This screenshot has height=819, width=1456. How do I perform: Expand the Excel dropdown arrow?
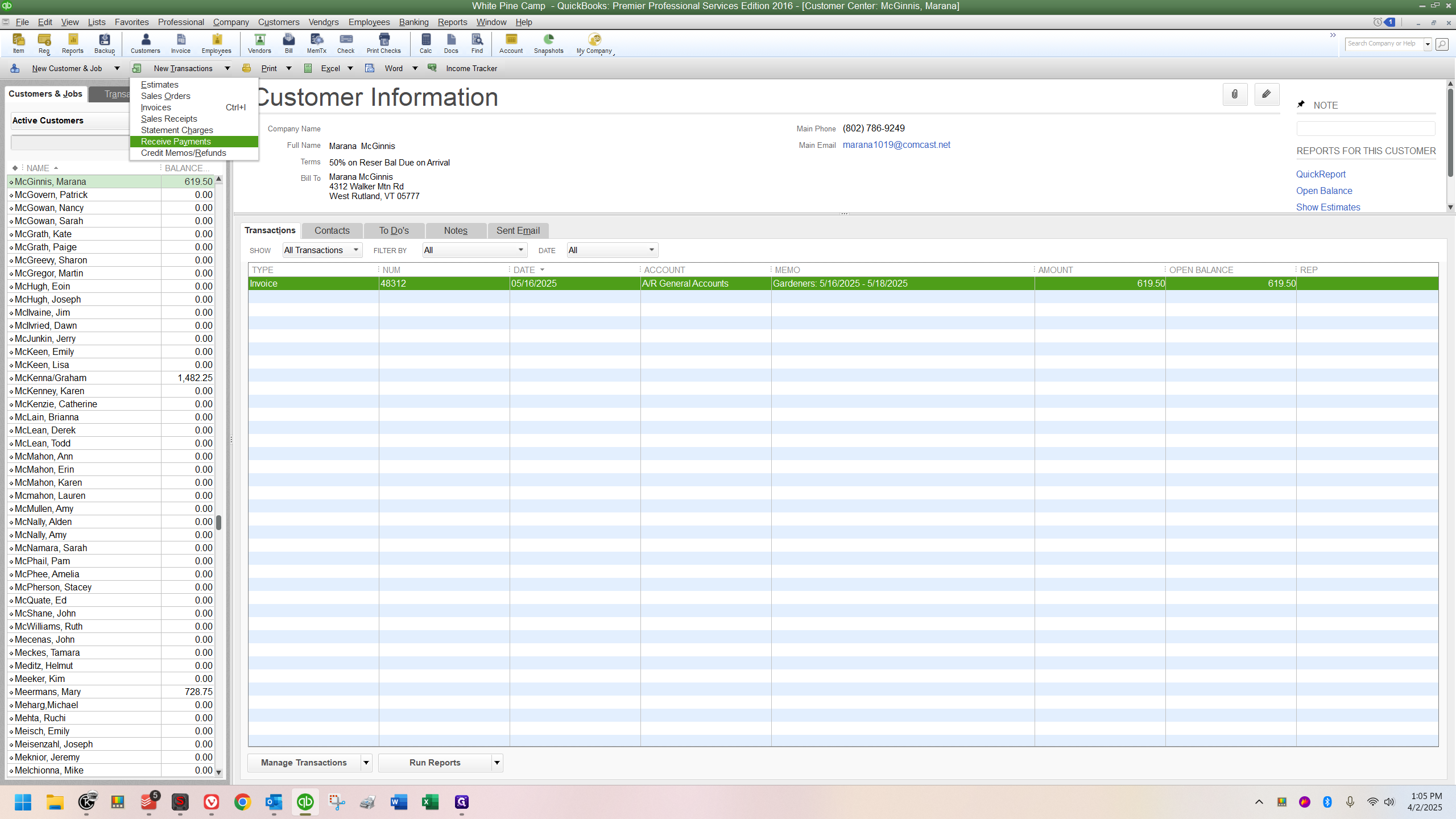coord(350,68)
